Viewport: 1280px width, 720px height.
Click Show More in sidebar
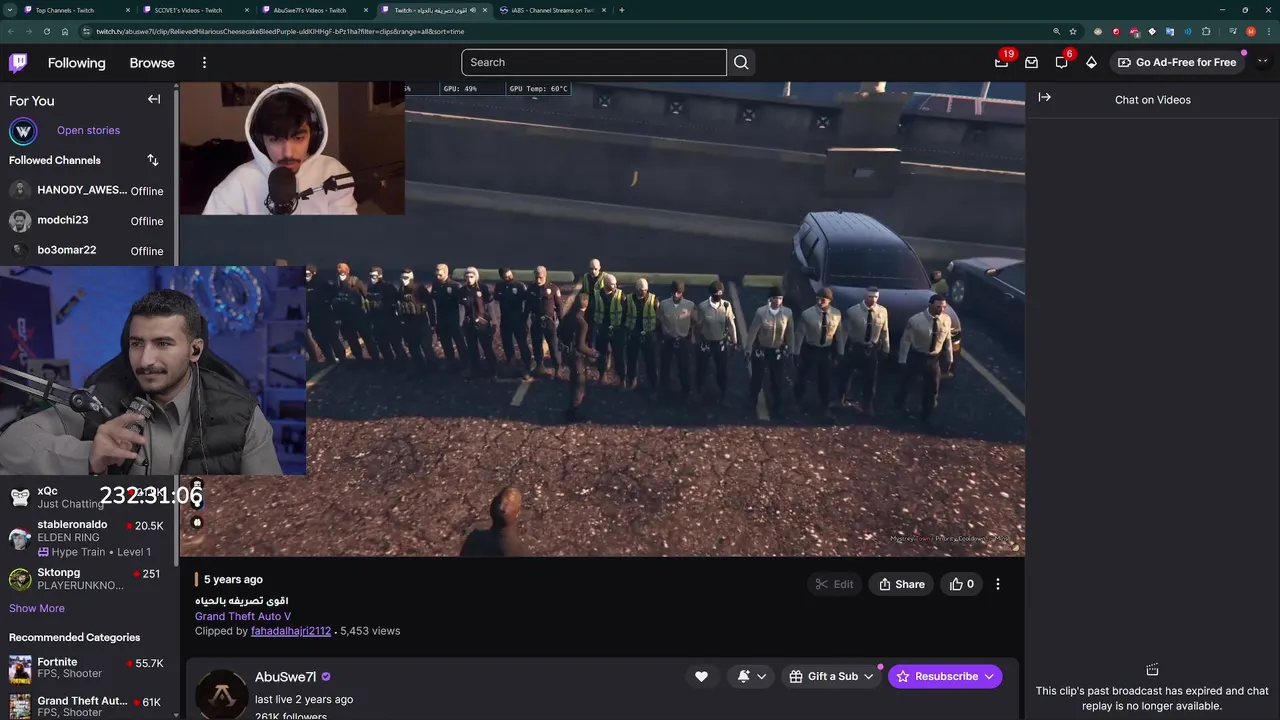pos(37,608)
